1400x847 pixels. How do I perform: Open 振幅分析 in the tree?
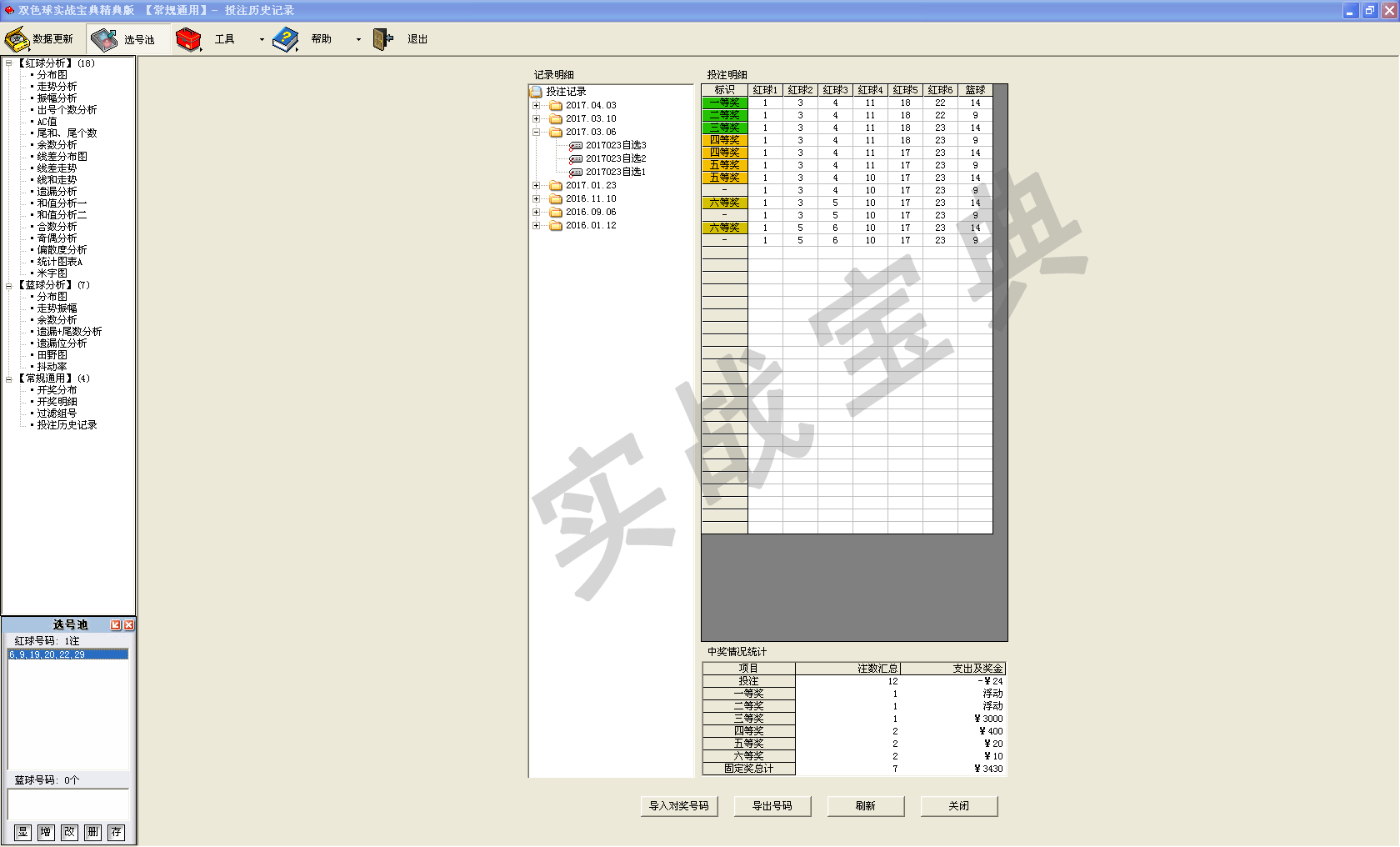click(x=57, y=98)
